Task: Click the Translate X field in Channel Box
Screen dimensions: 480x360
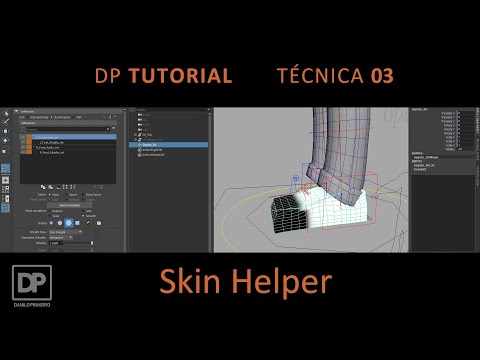Action: click(x=466, y=113)
